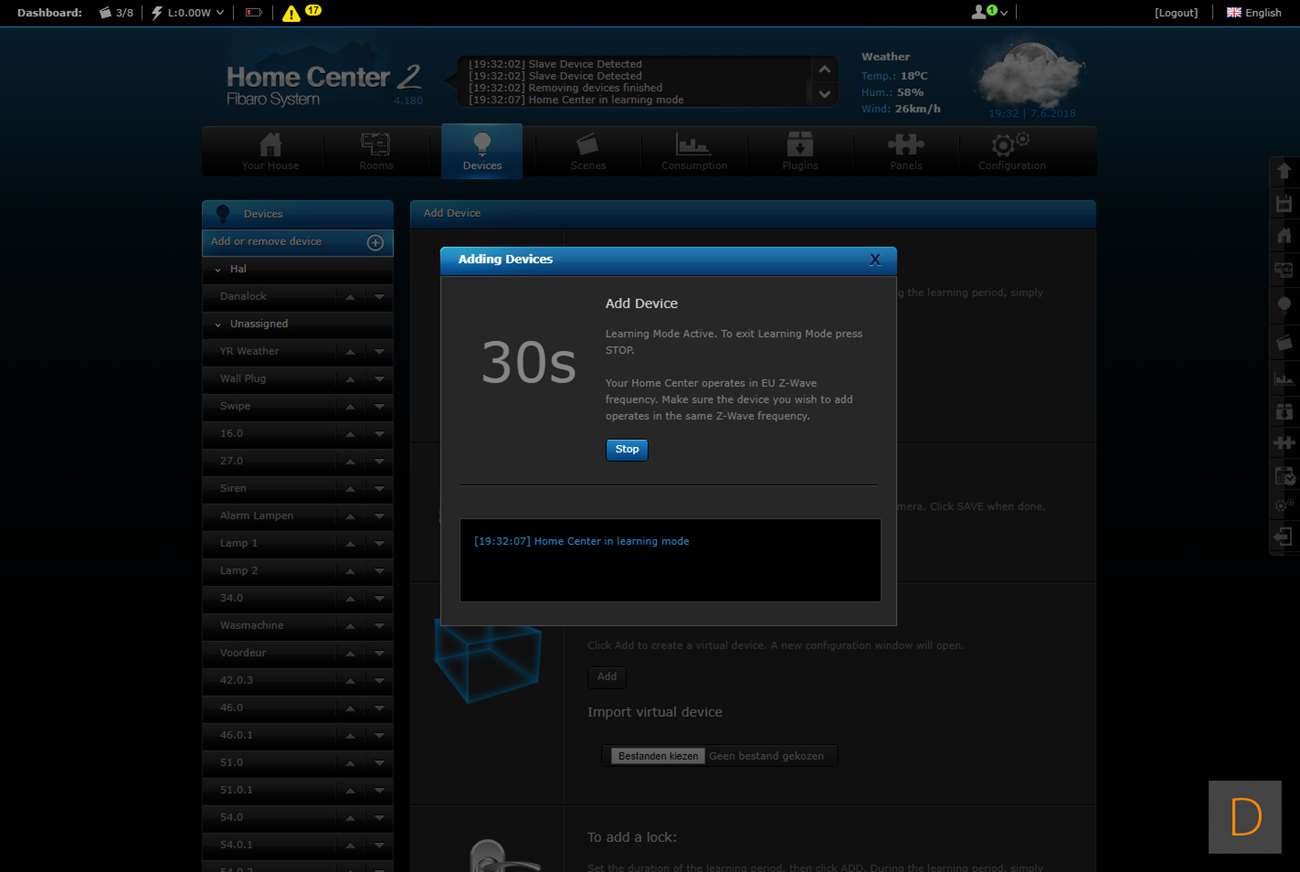Image resolution: width=1300 pixels, height=872 pixels.
Task: Click the save icon in side toolbar
Action: pos(1284,204)
